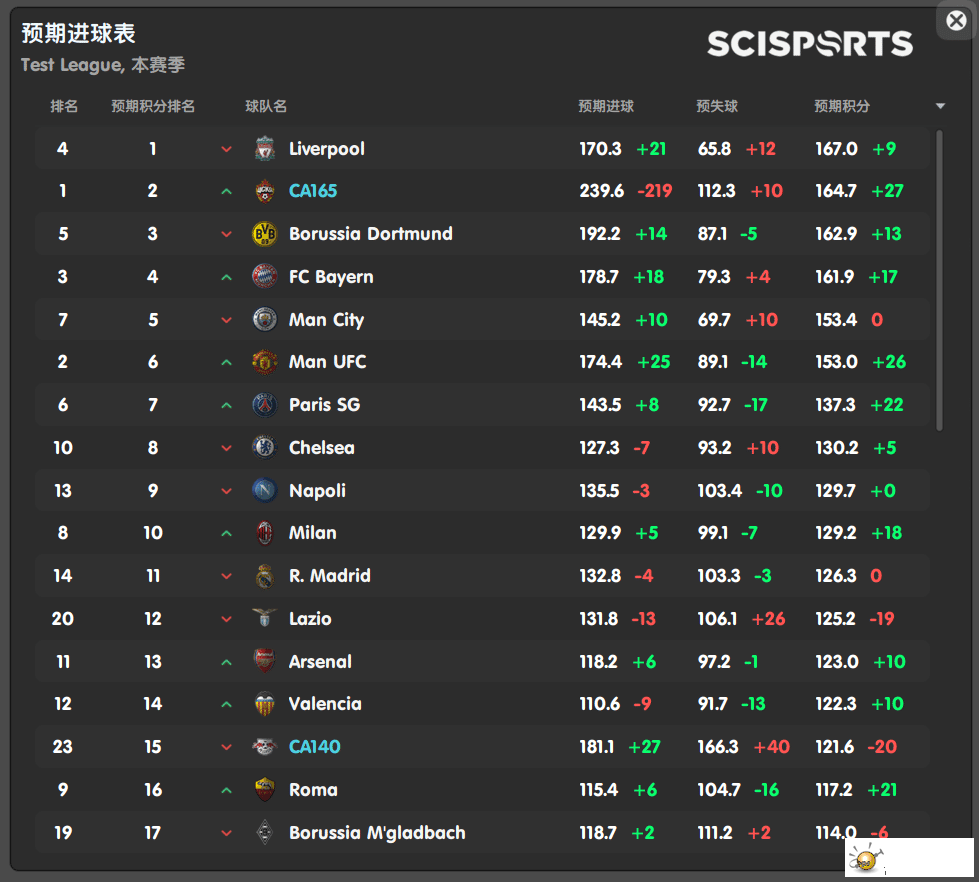Click the Valencia bat crest icon
Viewport: 979px width, 882px height.
(264, 704)
